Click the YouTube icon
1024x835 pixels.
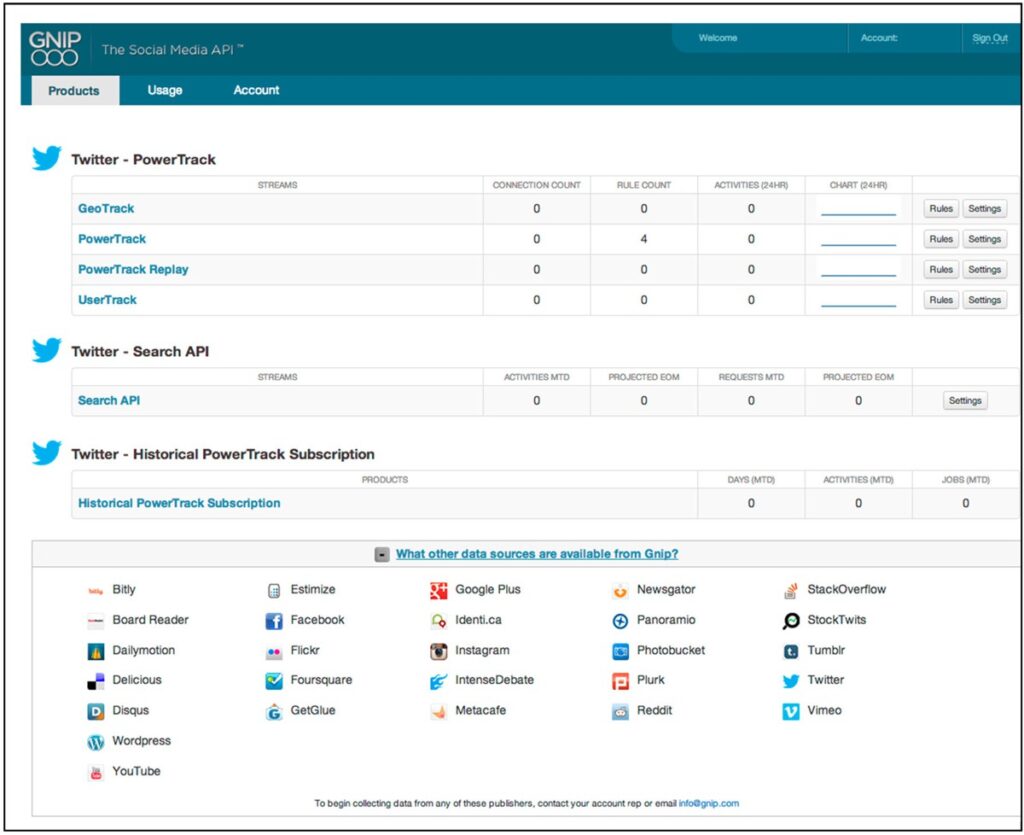point(95,772)
